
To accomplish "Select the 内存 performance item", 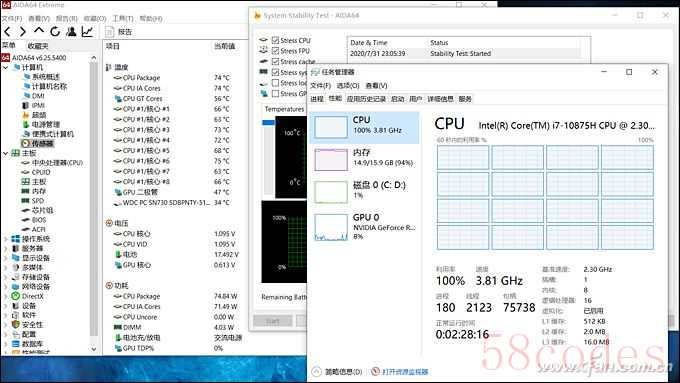I will tap(364, 158).
